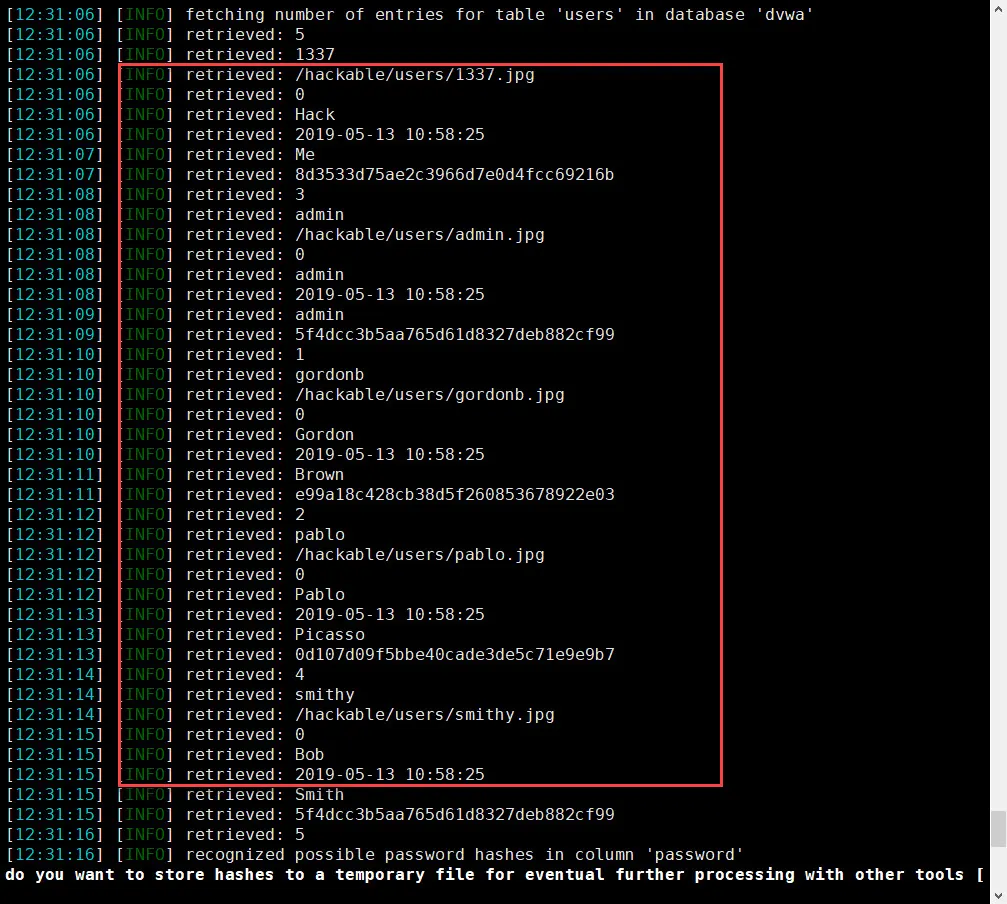Image resolution: width=1007 pixels, height=904 pixels.
Task: Click the 'retrieved: gordonb' line
Action: pyautogui.click(x=185, y=374)
